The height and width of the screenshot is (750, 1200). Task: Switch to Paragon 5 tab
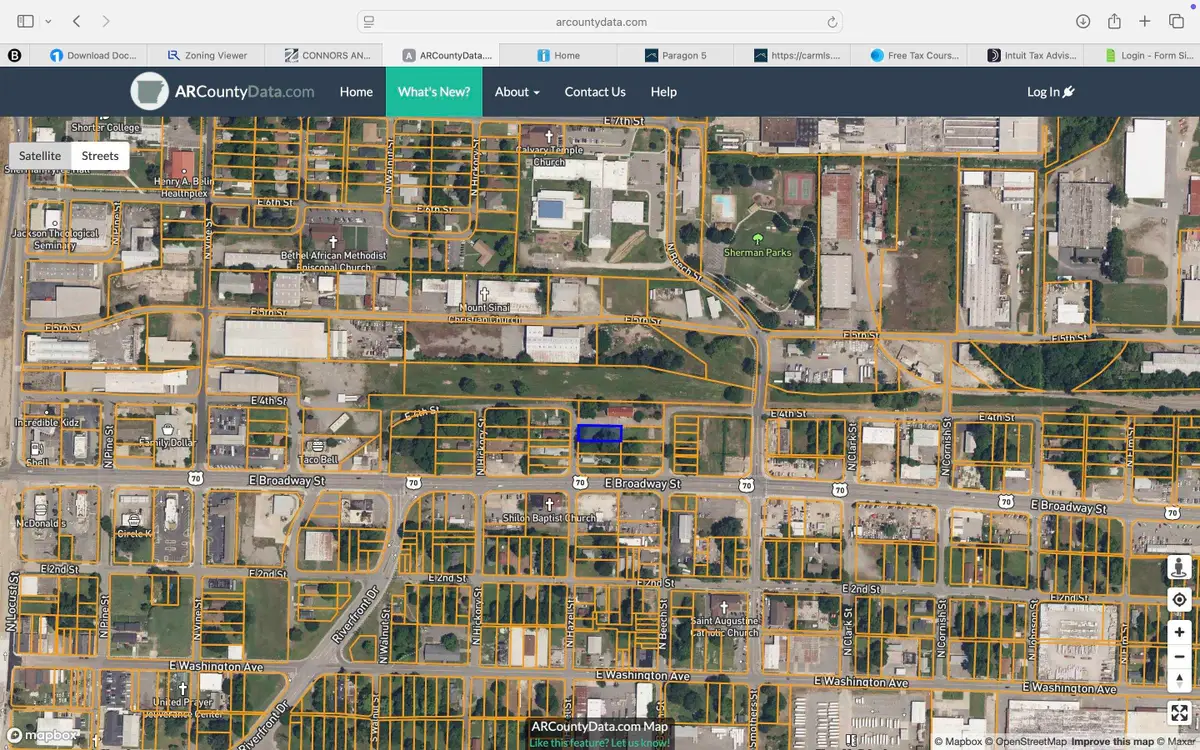pos(675,55)
